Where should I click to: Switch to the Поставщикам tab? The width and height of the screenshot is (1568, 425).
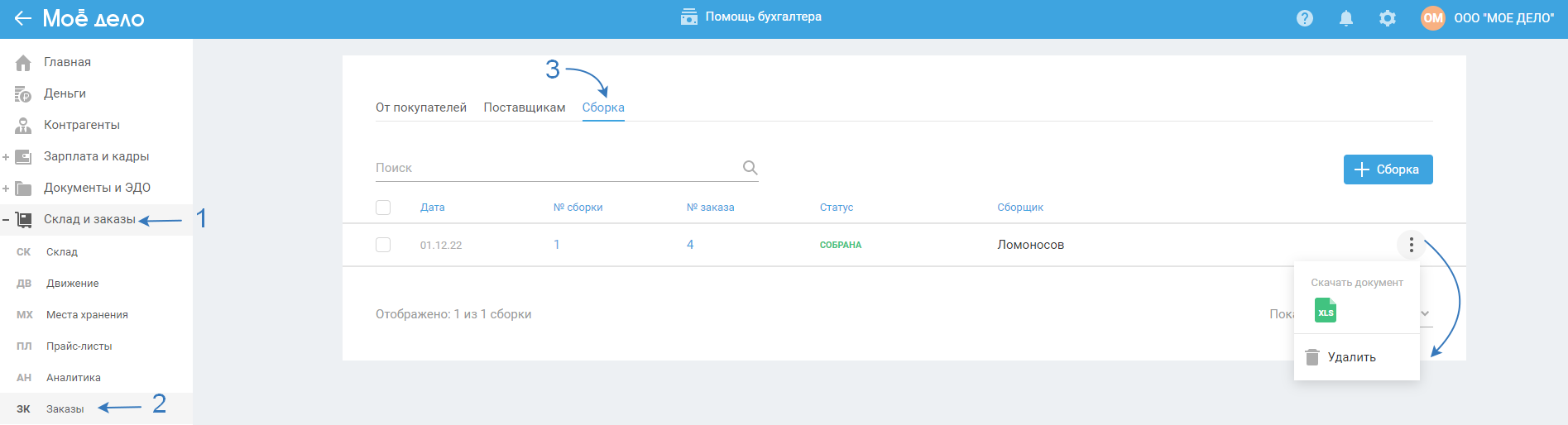[x=525, y=107]
